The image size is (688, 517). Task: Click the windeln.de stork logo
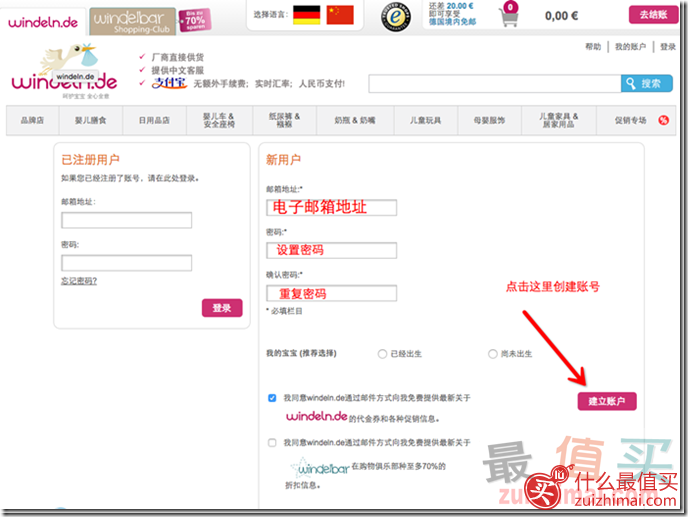[64, 70]
